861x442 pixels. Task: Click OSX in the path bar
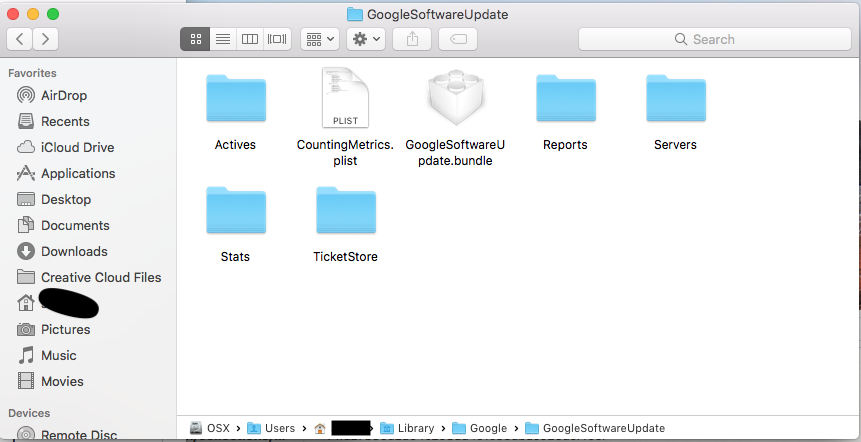click(x=210, y=428)
